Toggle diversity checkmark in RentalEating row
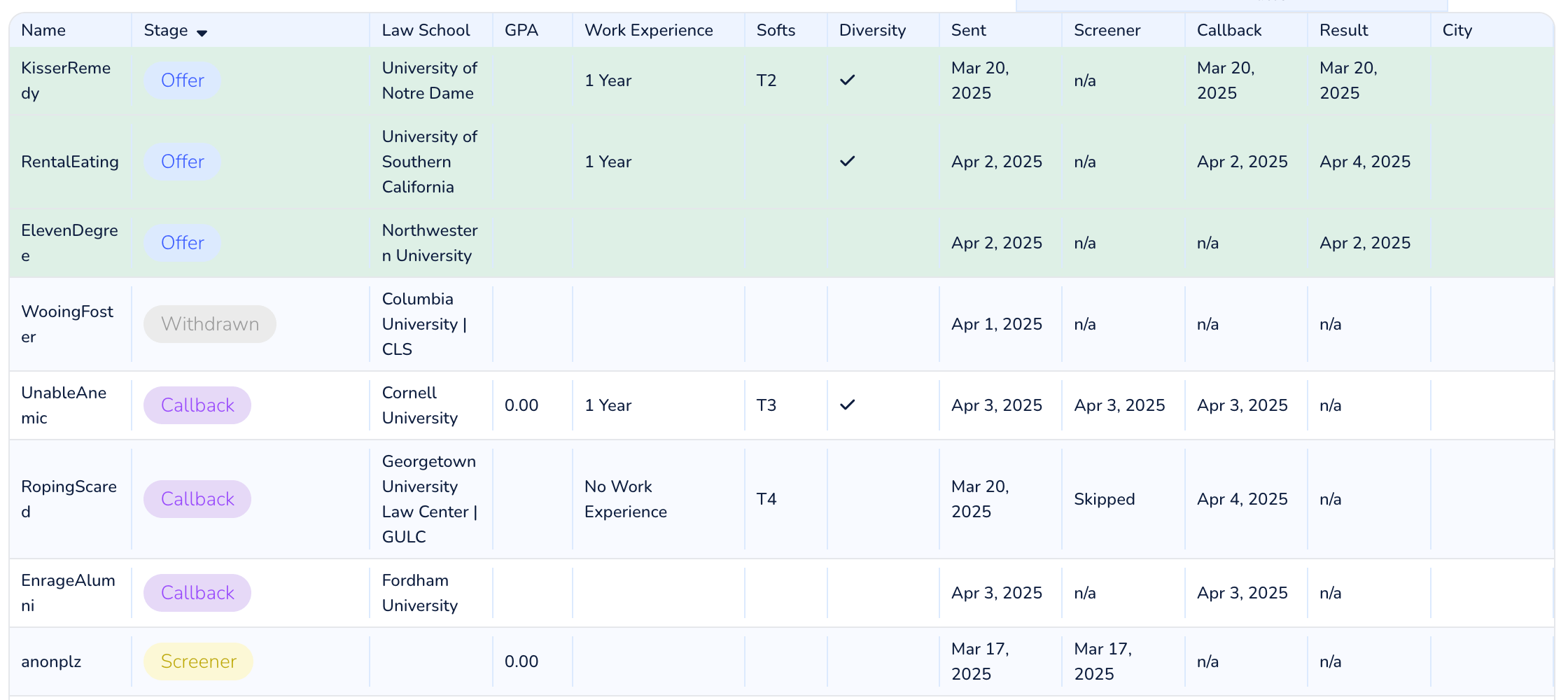 847,161
